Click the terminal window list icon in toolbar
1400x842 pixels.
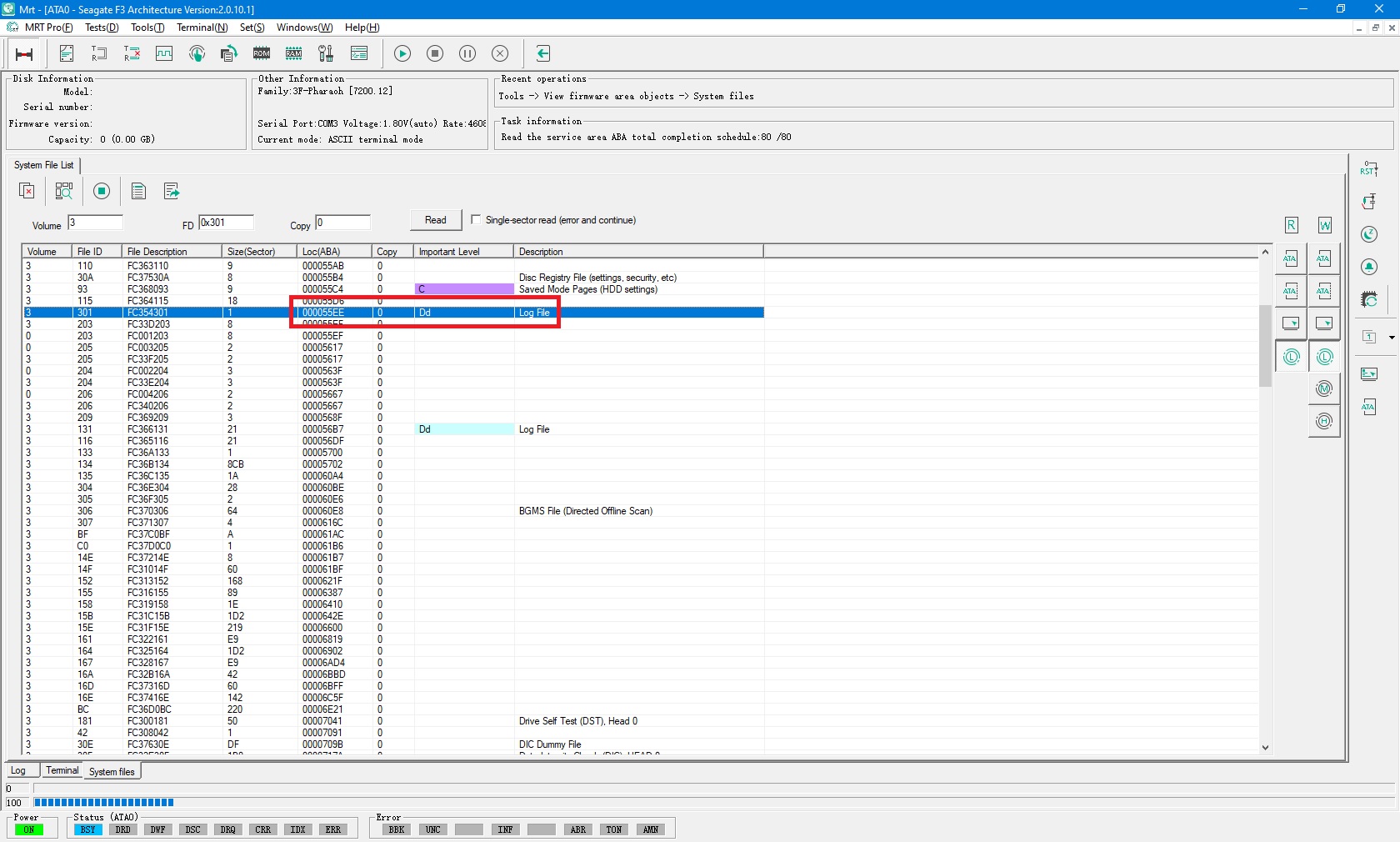[359, 53]
